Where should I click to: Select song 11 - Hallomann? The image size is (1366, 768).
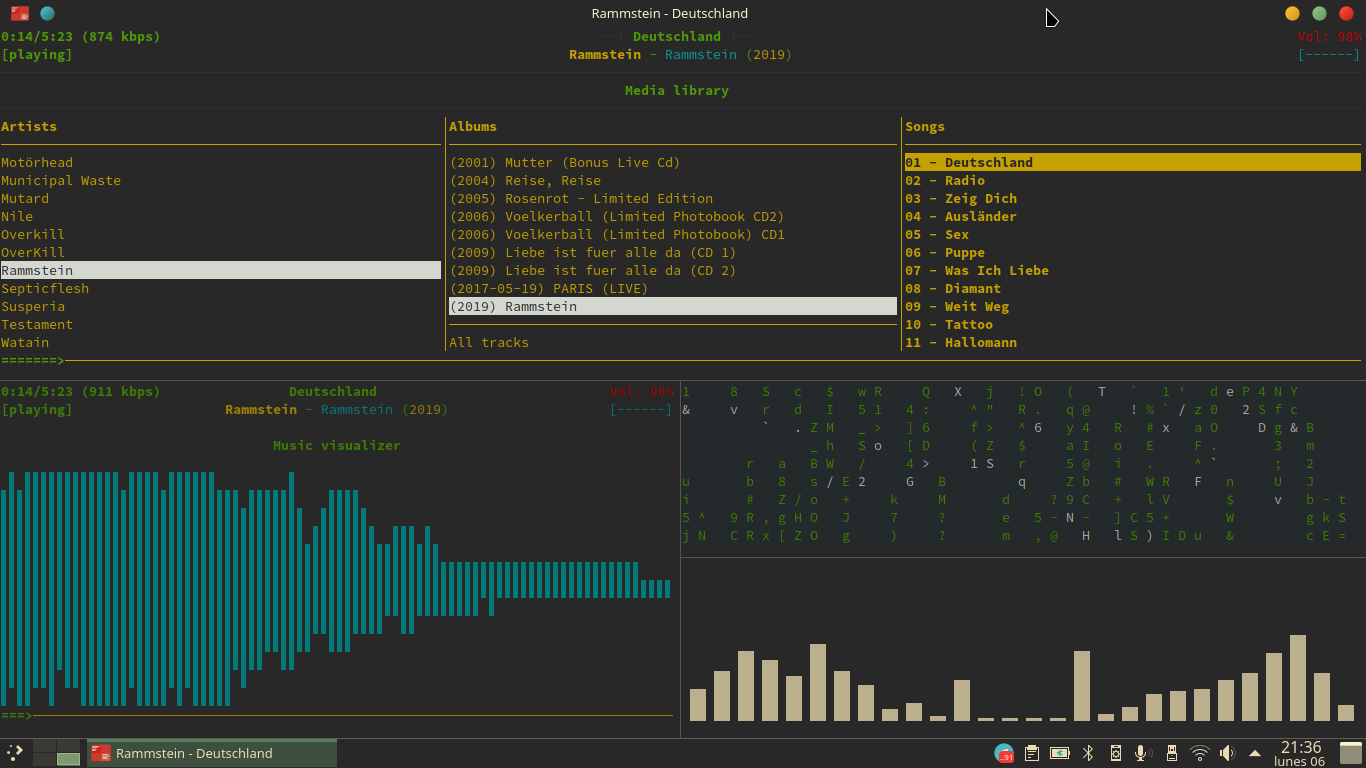point(961,343)
